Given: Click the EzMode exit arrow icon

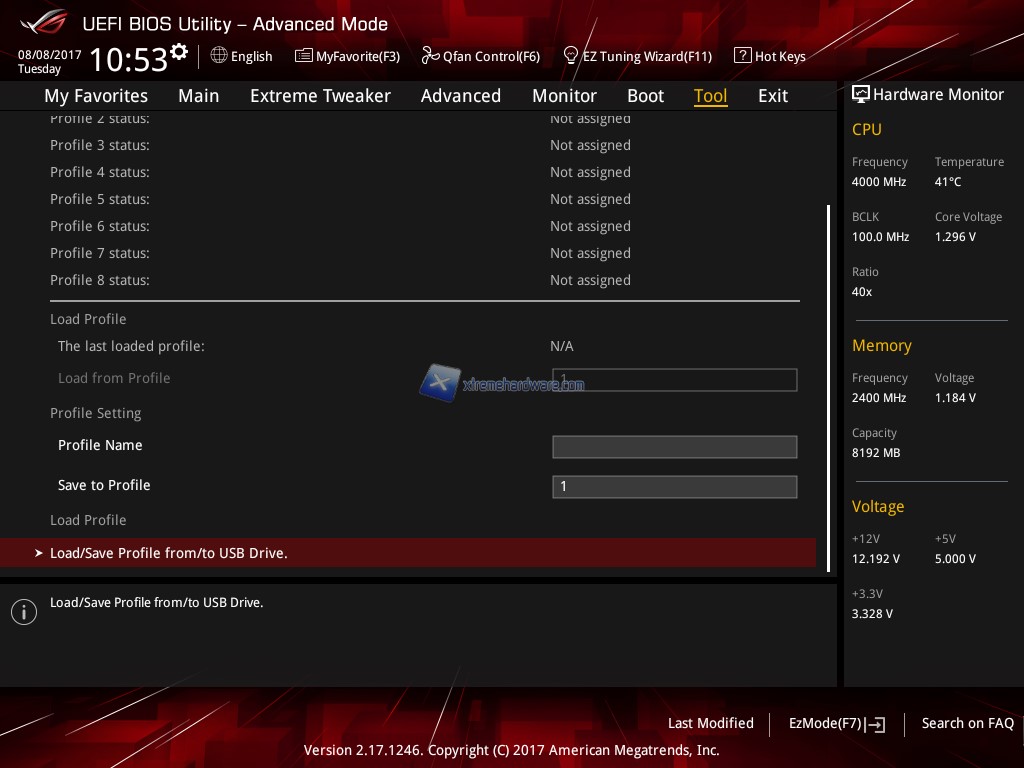Looking at the screenshot, I should 877,724.
